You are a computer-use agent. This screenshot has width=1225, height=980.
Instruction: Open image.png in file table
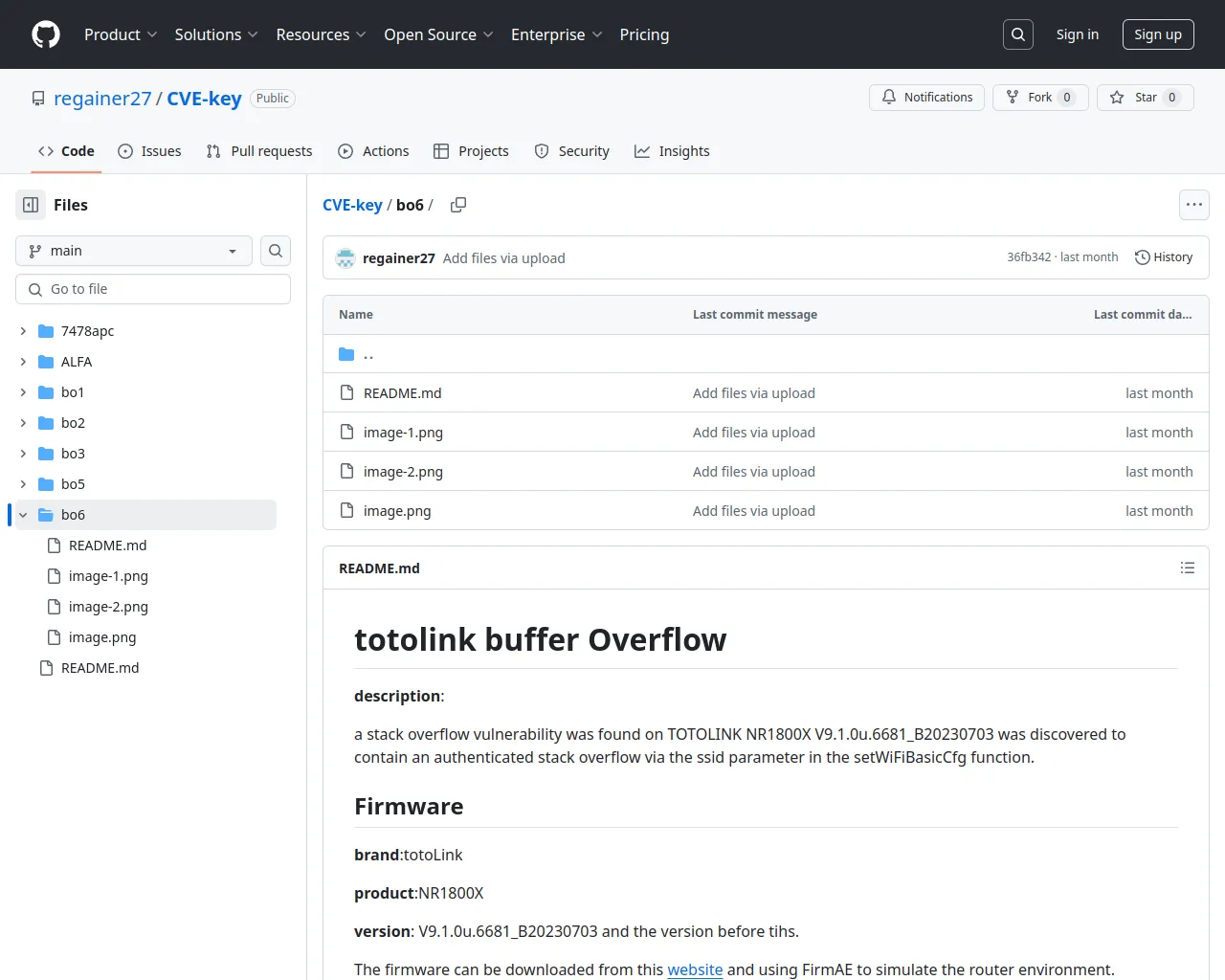tap(397, 511)
